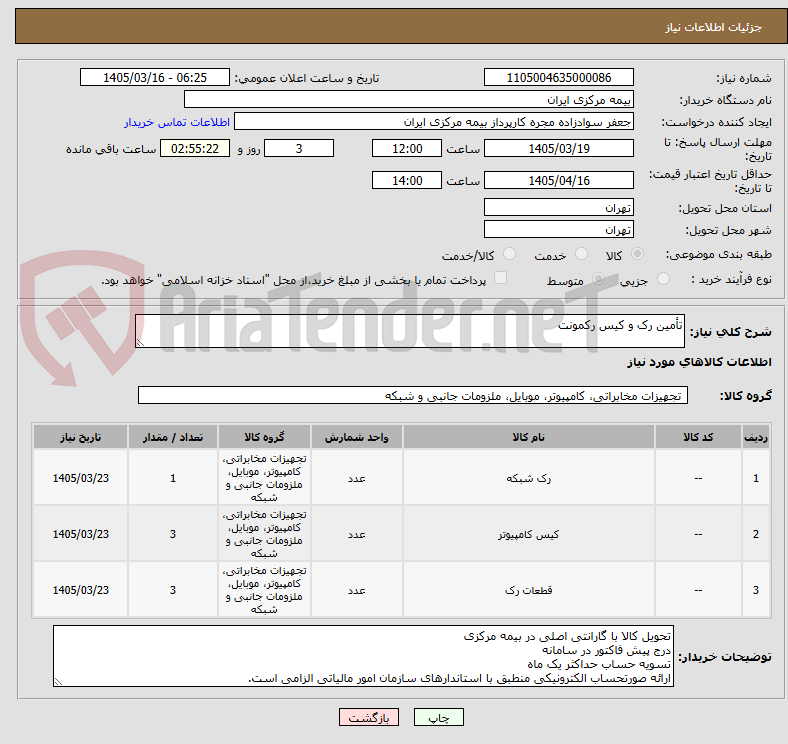Click the delivery province field تهران
Image resolution: width=788 pixels, height=744 pixels.
(559, 207)
